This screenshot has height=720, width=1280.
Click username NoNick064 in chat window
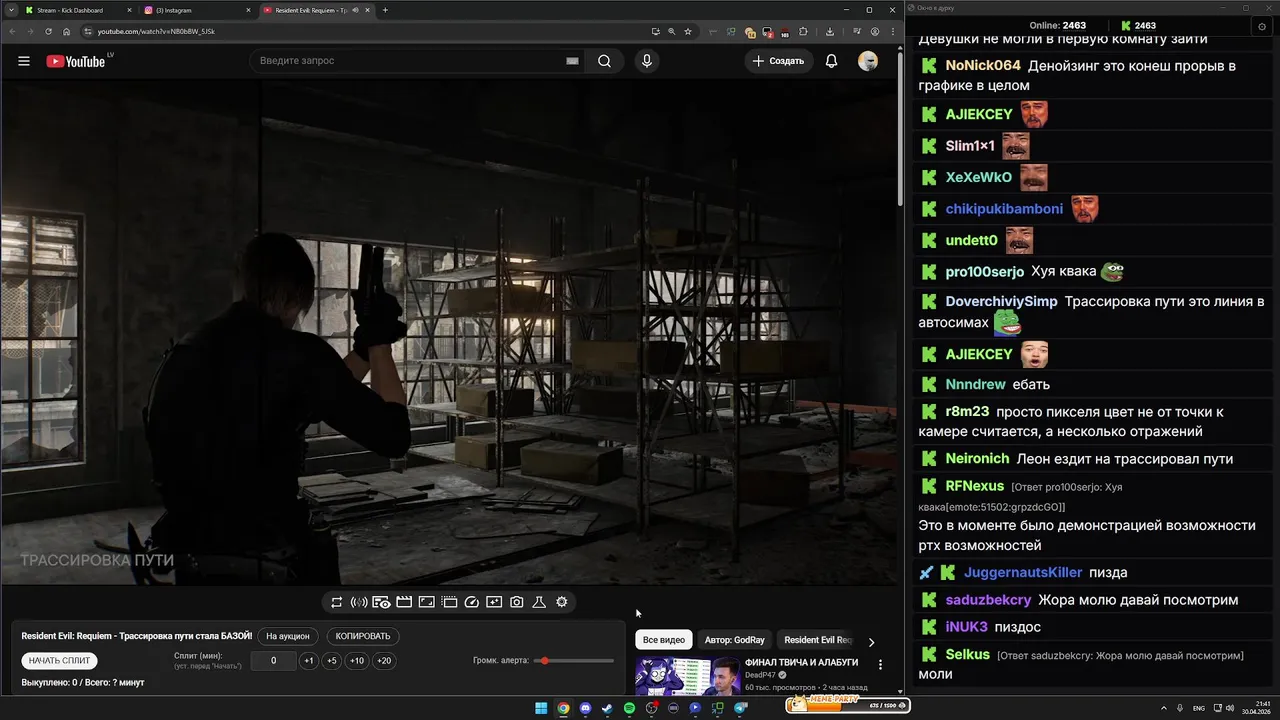[x=983, y=66]
